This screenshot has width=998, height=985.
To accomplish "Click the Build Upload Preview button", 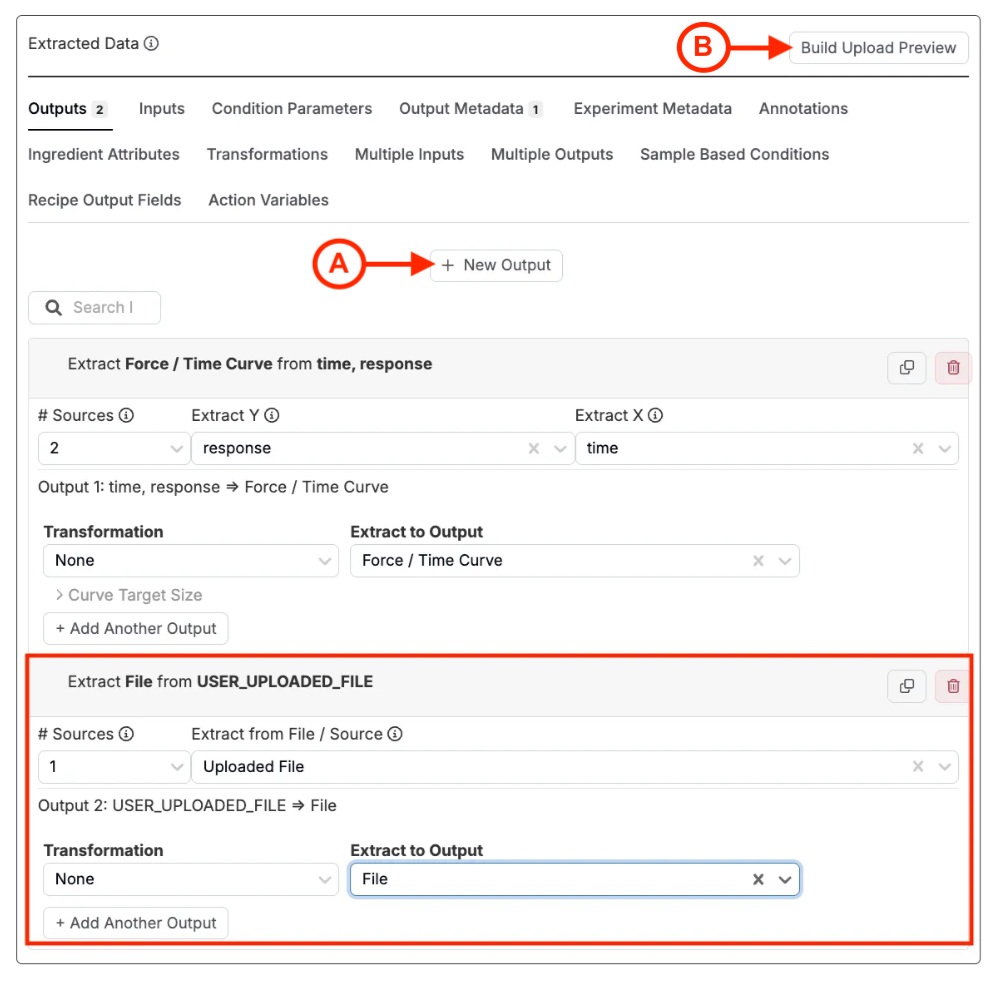I will (878, 48).
